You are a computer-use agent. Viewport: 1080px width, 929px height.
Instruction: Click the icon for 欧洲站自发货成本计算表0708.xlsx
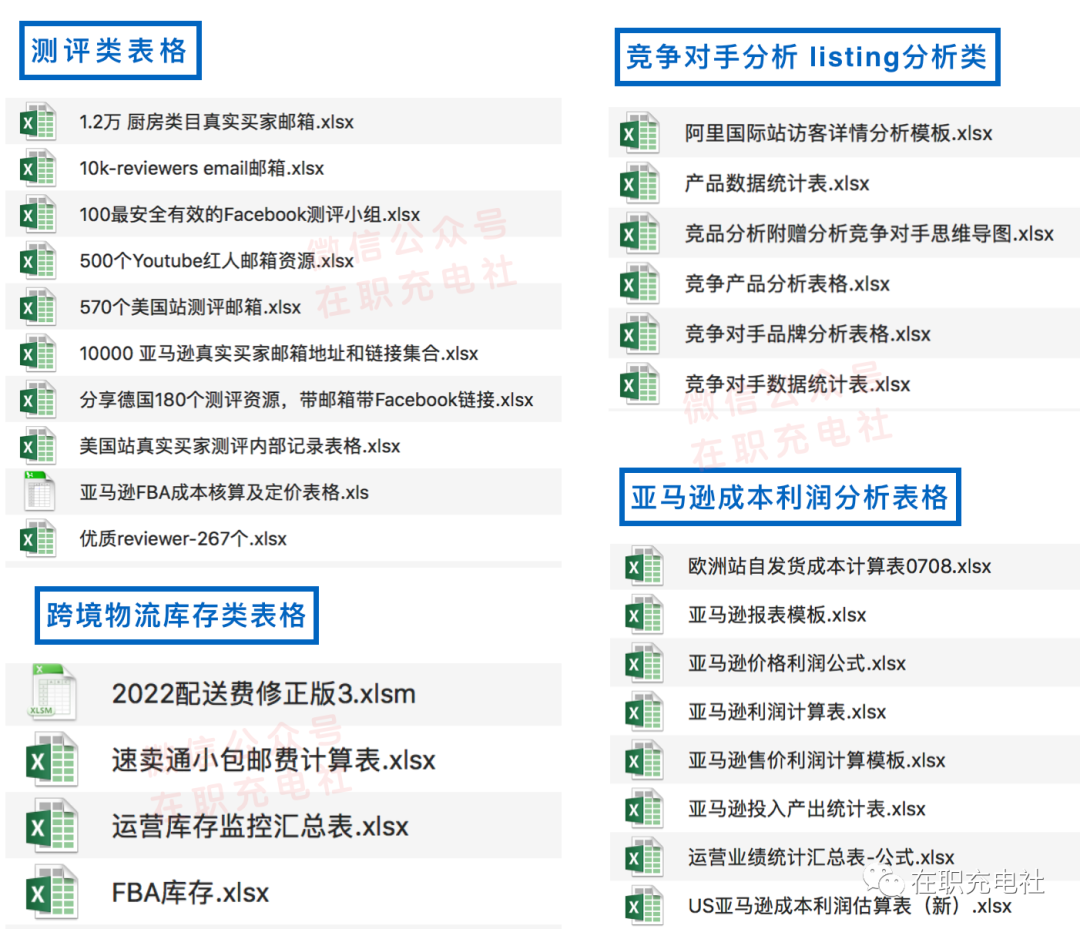[x=644, y=566]
